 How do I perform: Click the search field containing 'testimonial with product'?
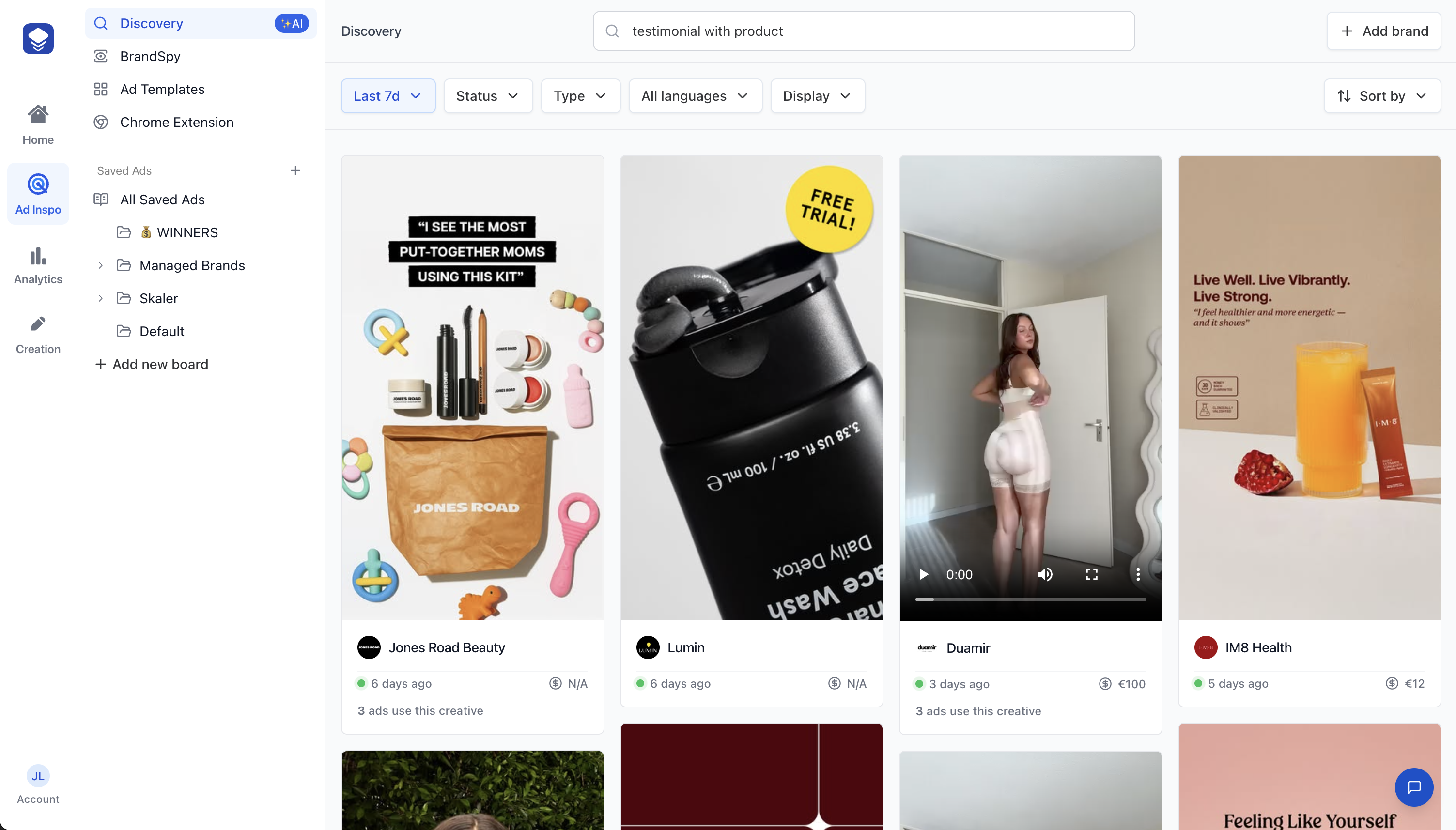click(x=864, y=31)
